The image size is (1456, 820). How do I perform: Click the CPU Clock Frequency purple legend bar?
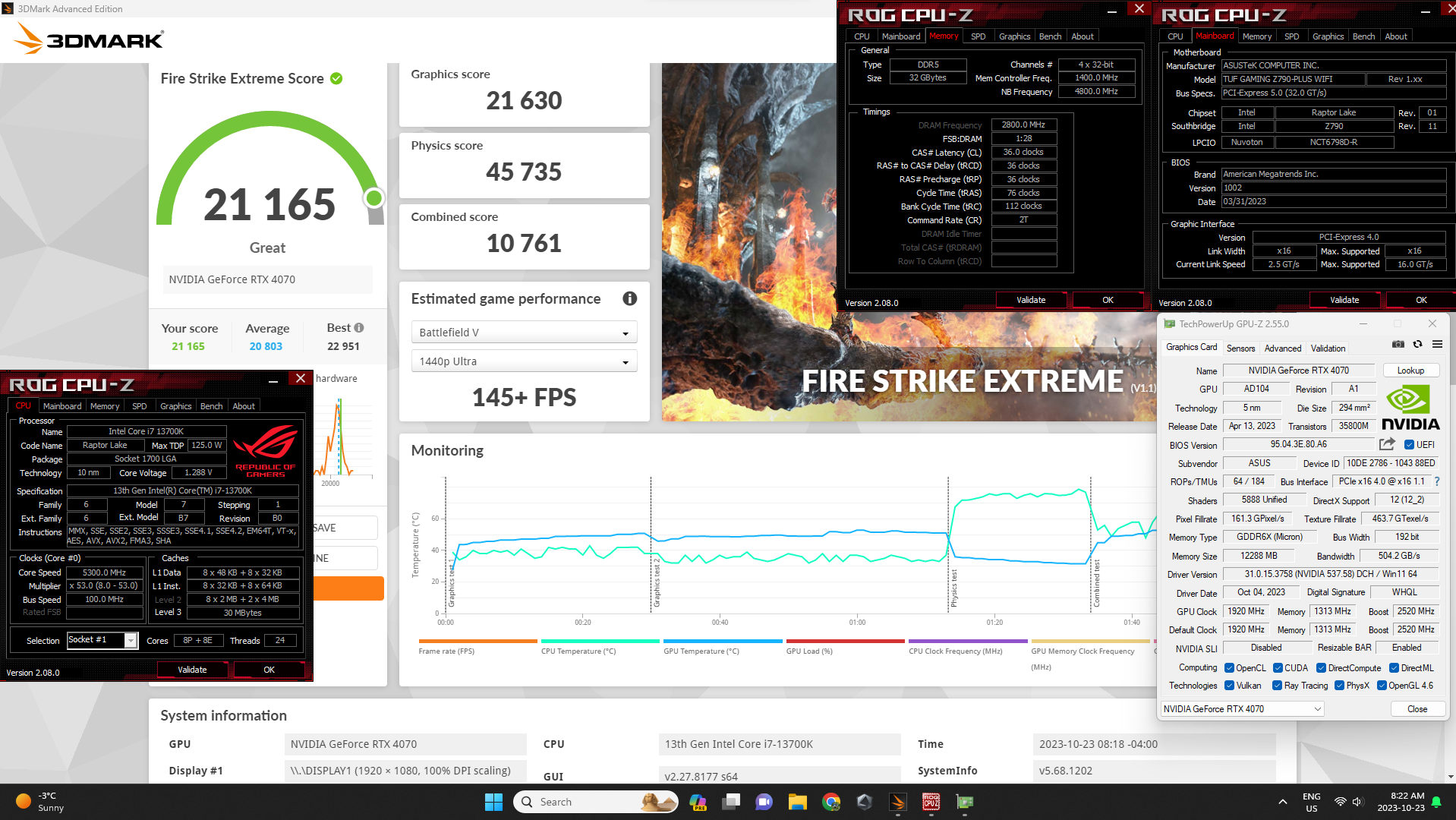click(968, 641)
